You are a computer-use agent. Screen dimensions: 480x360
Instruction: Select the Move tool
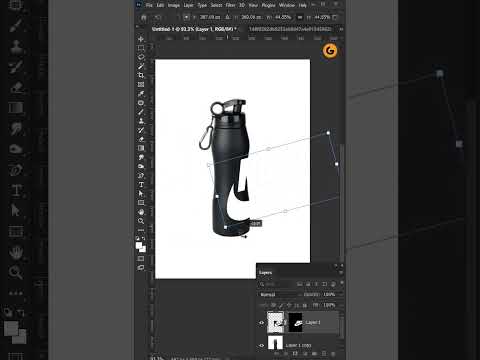coord(141,39)
